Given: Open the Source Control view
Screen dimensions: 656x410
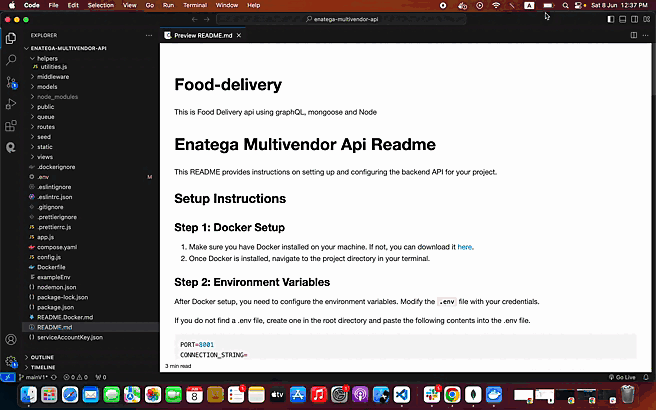Looking at the screenshot, I should tap(11, 82).
